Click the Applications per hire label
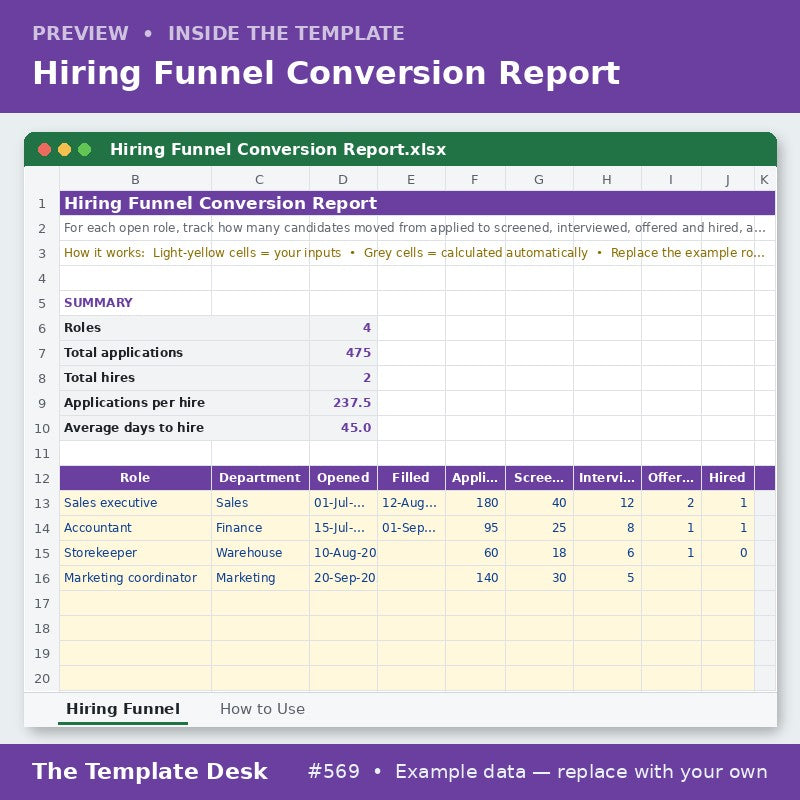Image resolution: width=800 pixels, height=800 pixels. (x=184, y=403)
